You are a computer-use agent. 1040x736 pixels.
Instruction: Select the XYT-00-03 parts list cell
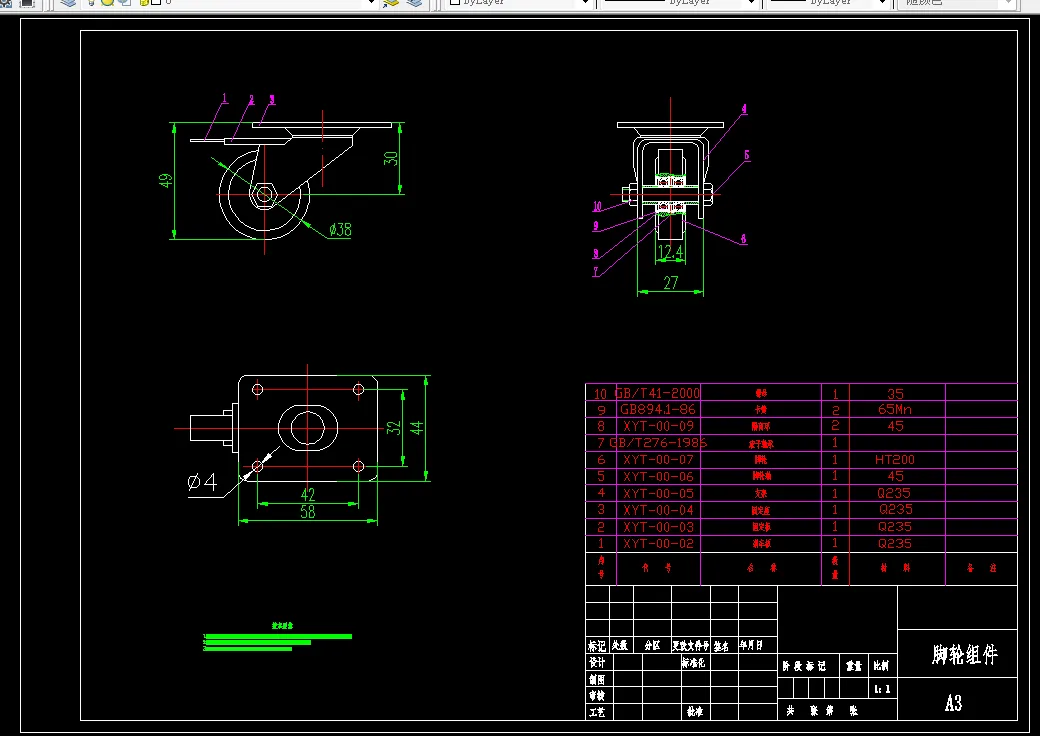(x=658, y=527)
